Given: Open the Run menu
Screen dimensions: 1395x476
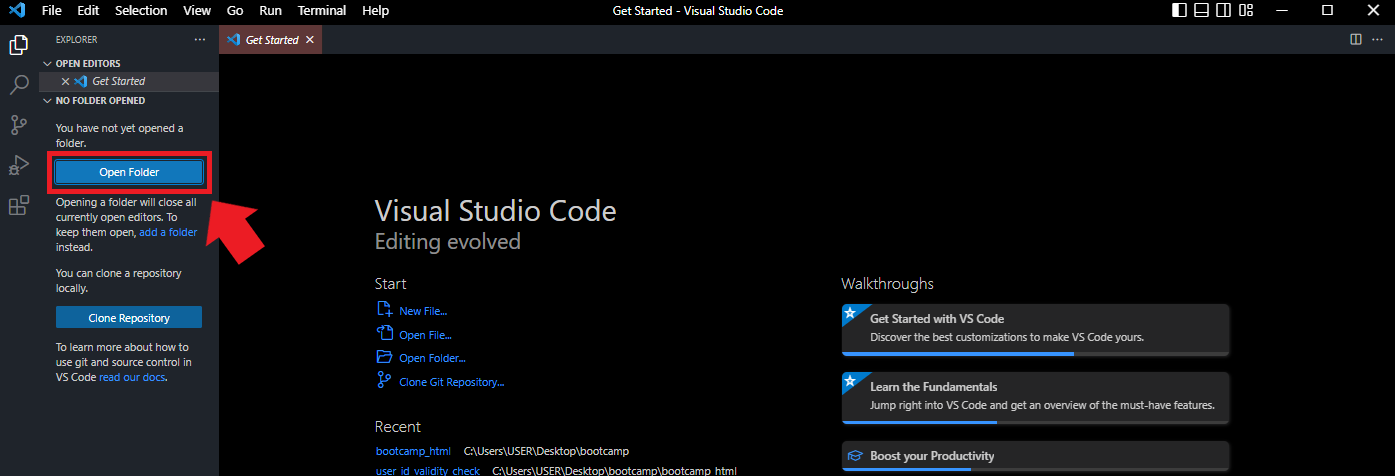Looking at the screenshot, I should pos(270,11).
